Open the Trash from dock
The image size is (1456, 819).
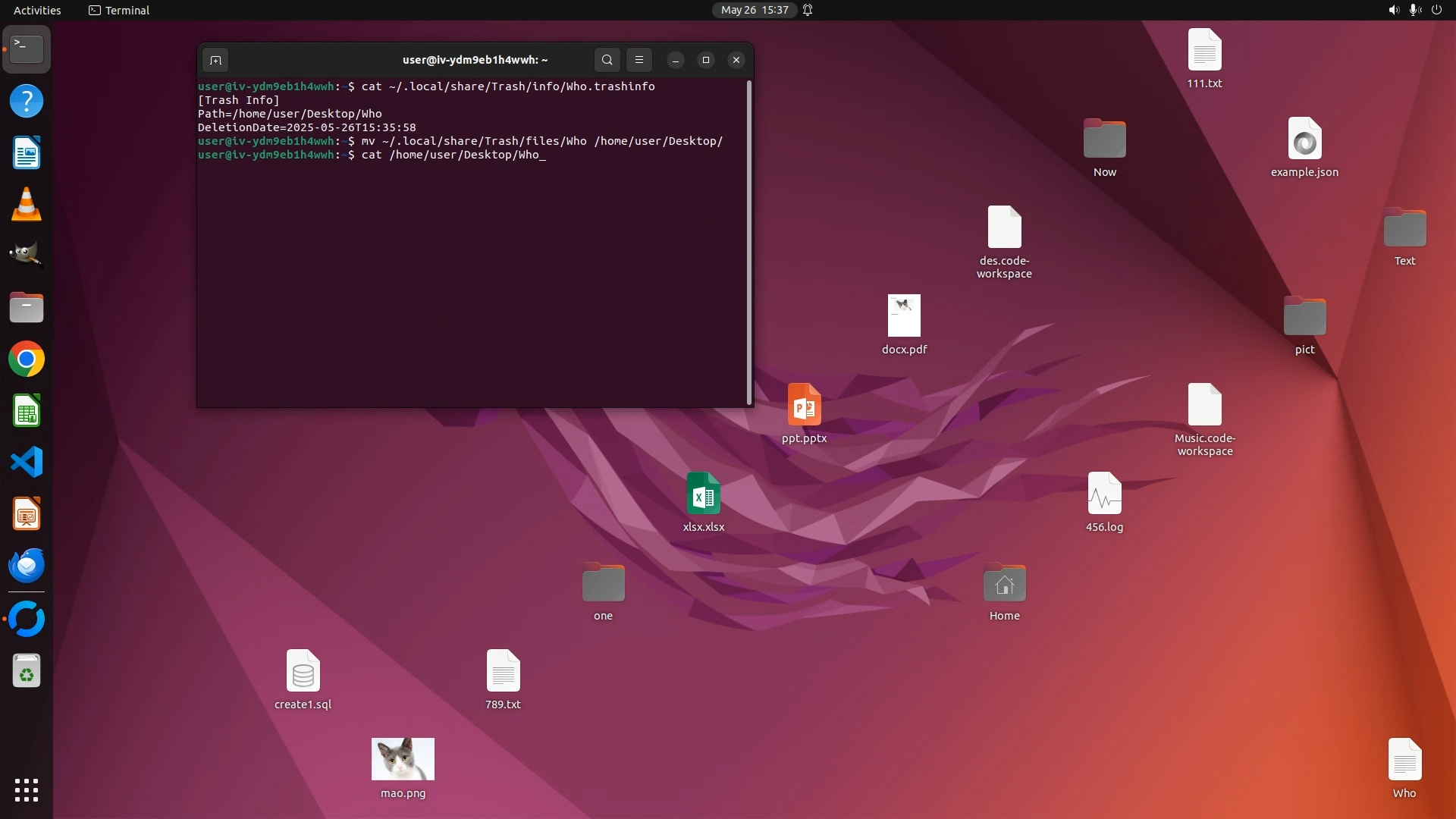coord(27,672)
